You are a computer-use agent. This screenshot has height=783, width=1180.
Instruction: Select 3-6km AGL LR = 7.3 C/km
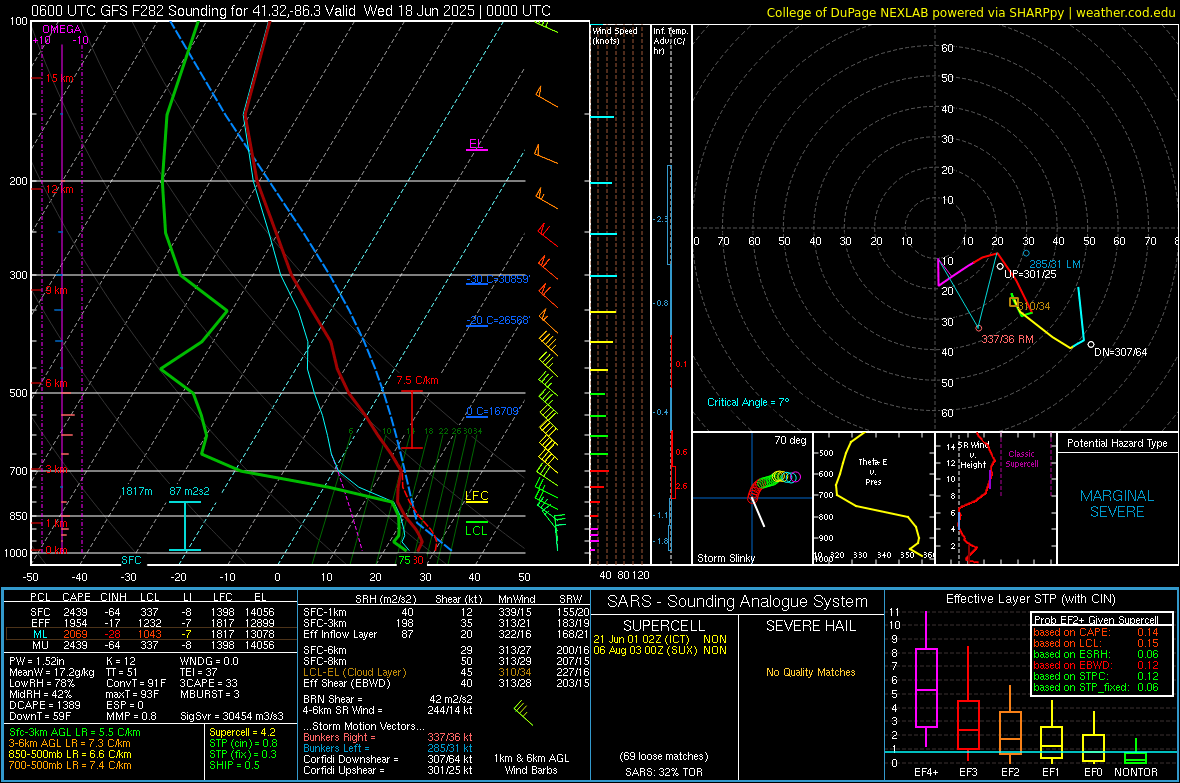tap(69, 743)
